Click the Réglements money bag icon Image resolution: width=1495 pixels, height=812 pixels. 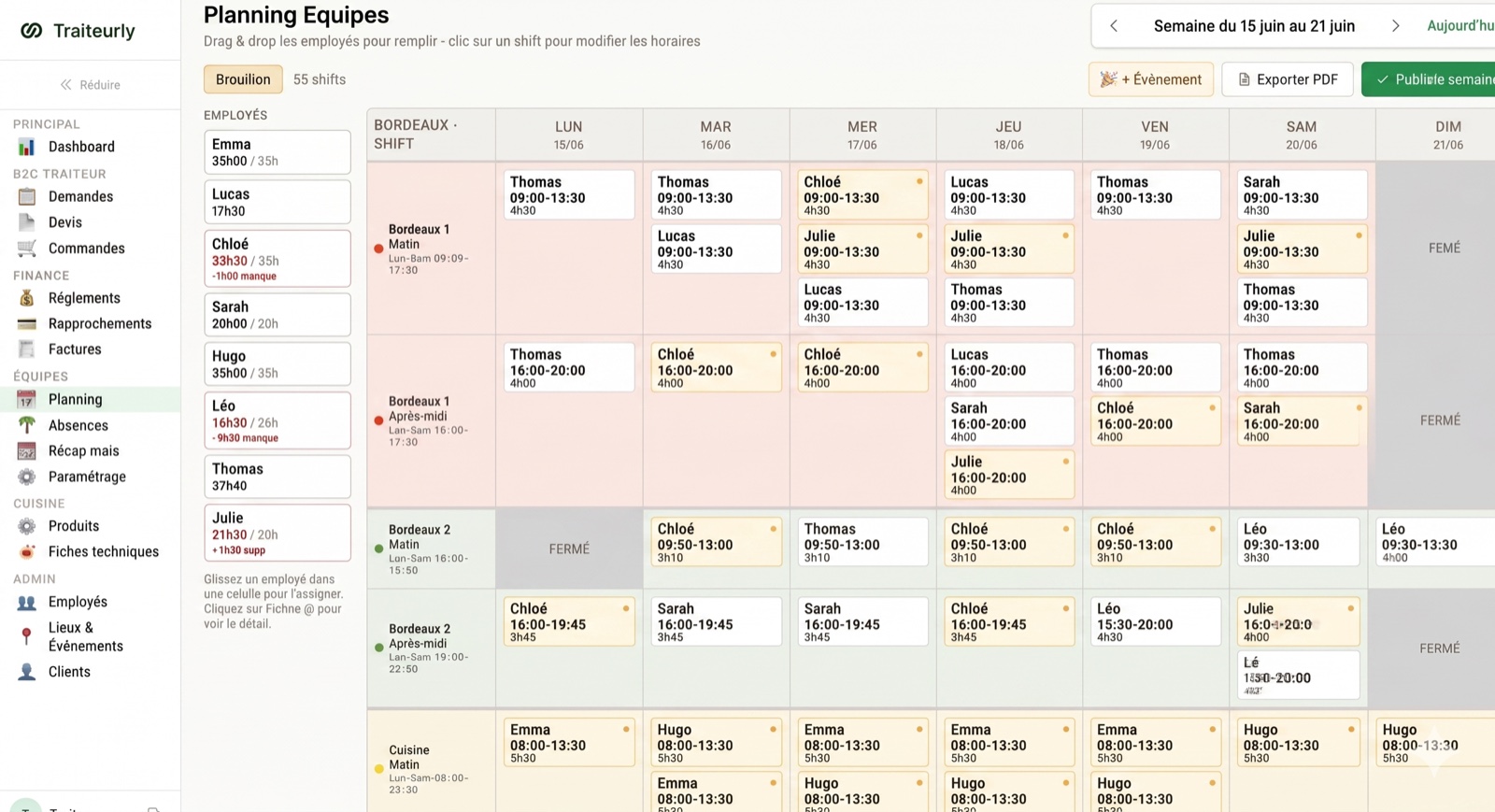(26, 298)
